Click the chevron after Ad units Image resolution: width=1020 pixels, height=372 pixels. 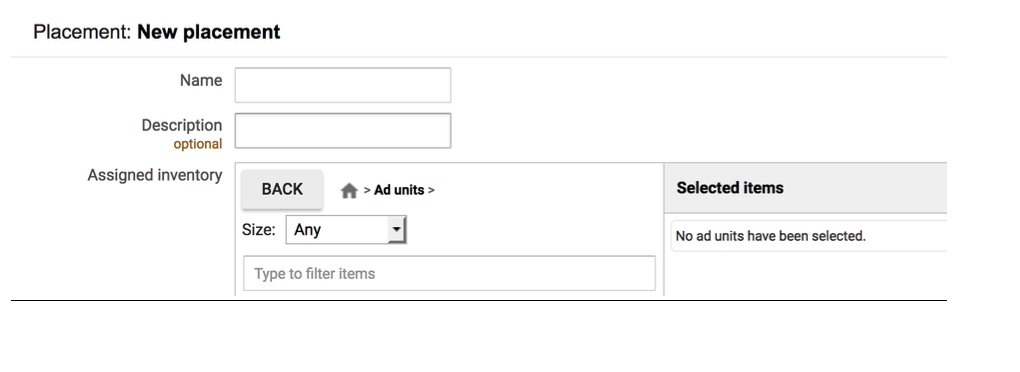431,191
